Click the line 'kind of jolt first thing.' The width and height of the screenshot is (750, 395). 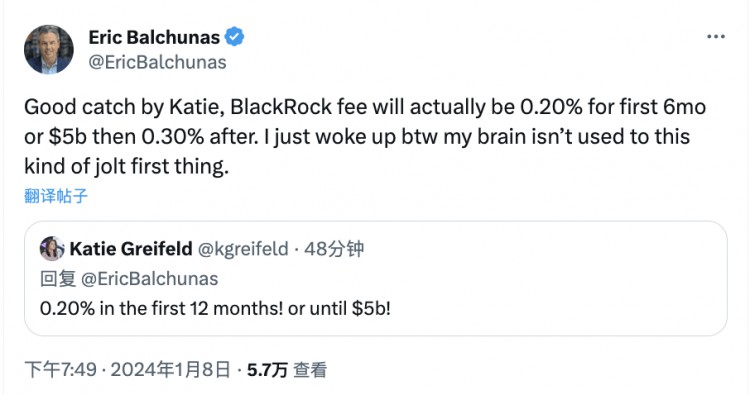(x=126, y=166)
